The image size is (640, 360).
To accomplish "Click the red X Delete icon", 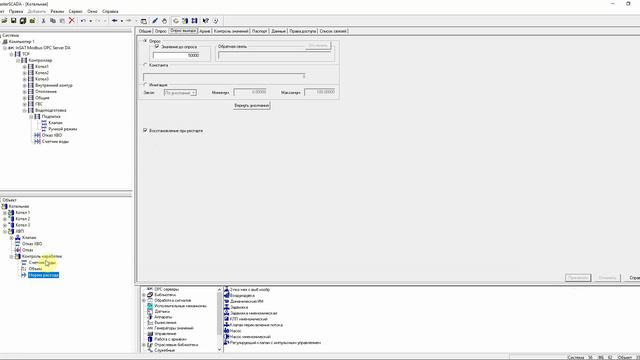I will (x=72, y=20).
